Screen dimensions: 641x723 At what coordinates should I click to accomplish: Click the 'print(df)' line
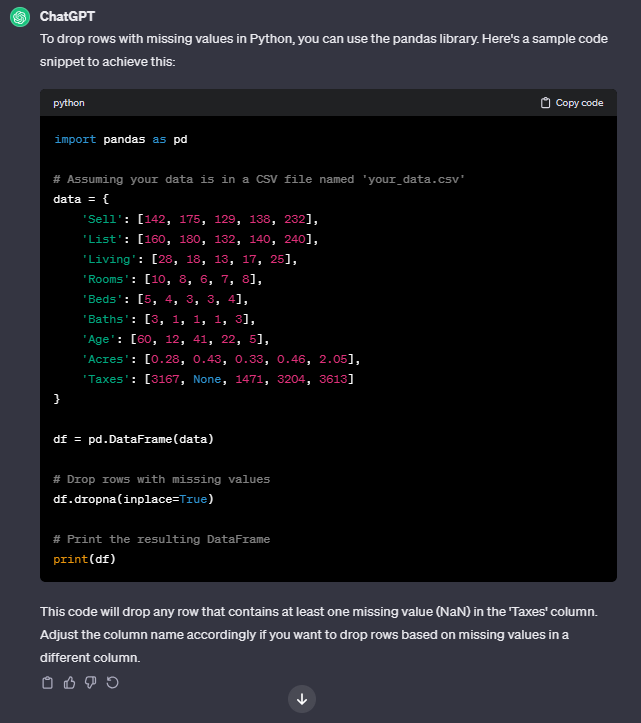[x=84, y=559]
